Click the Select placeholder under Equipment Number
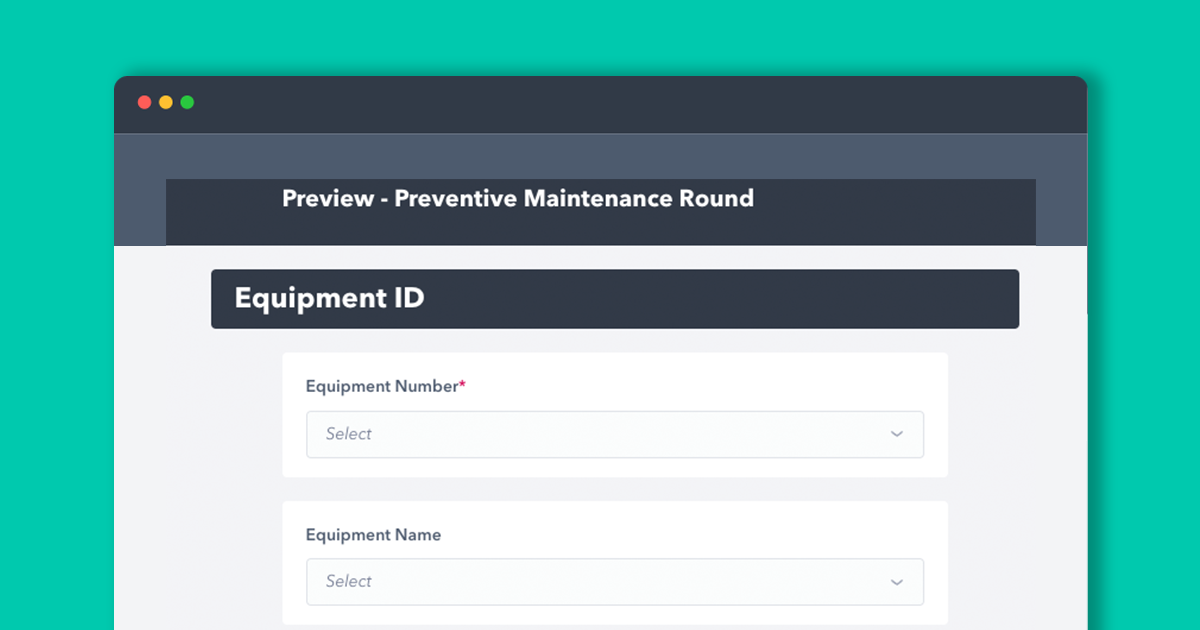Screen dimensions: 1200x630 tap(347, 434)
